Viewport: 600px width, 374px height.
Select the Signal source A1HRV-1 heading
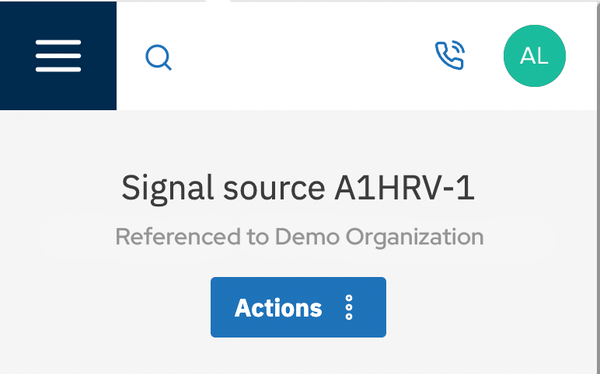click(x=298, y=188)
